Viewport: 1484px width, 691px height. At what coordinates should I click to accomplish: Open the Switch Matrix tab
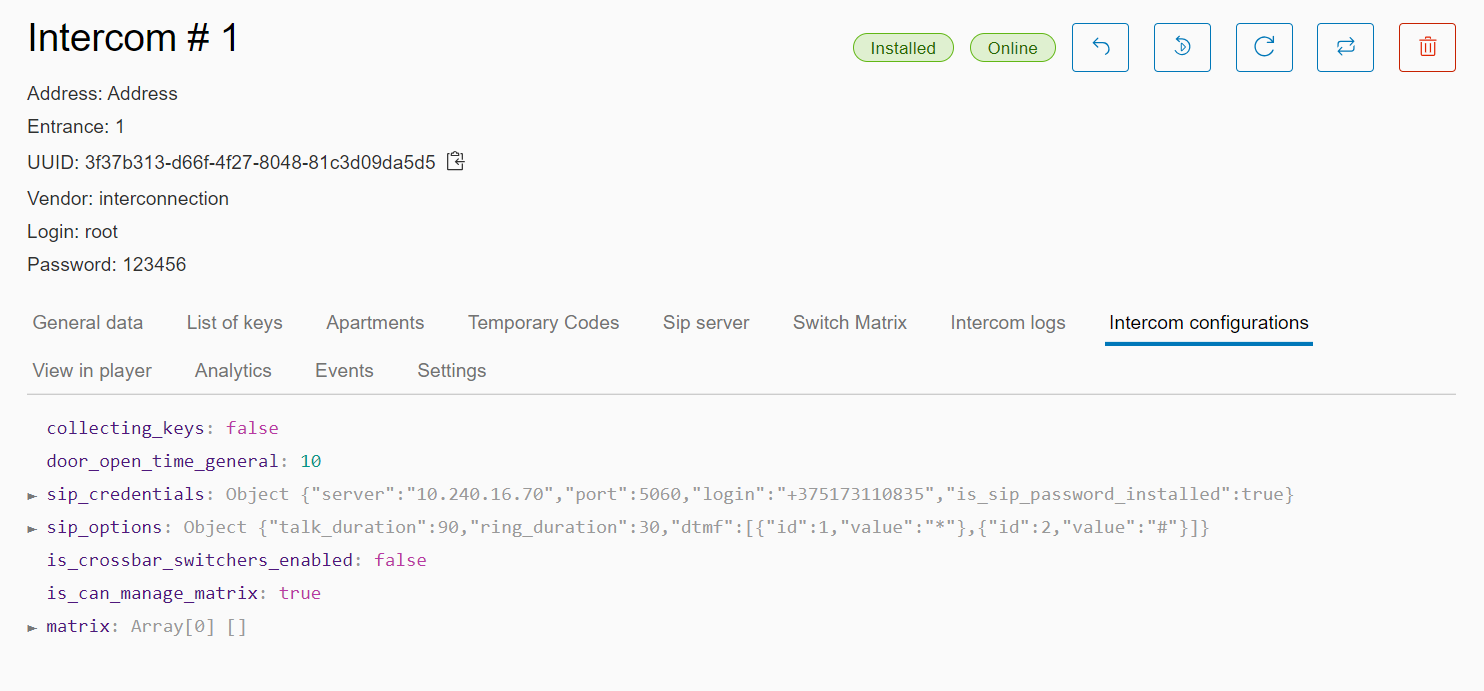849,323
